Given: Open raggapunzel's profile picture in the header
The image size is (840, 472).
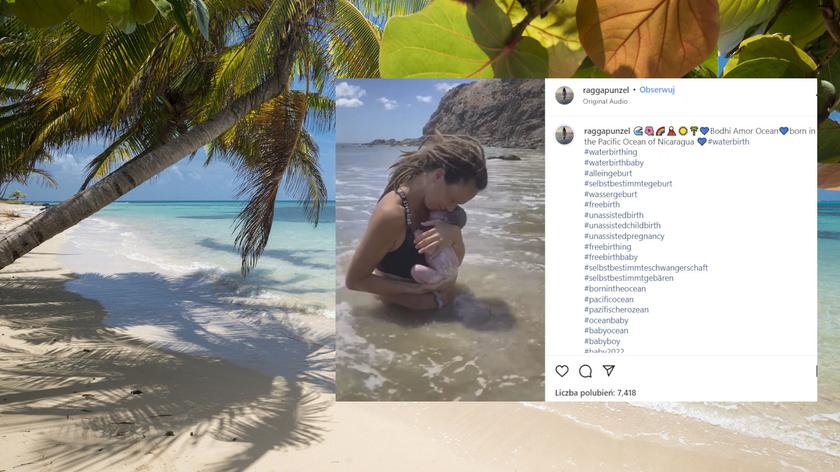Looking at the screenshot, I should coord(564,95).
